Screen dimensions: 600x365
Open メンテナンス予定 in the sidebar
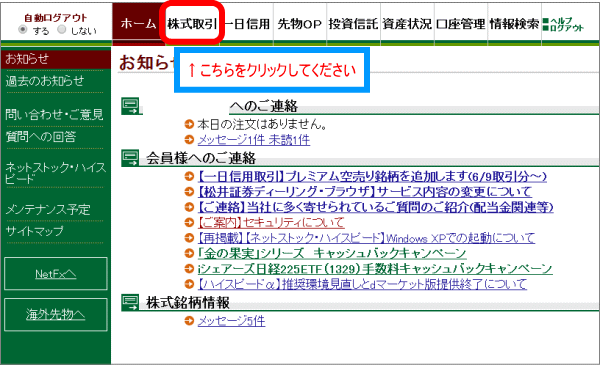48,209
